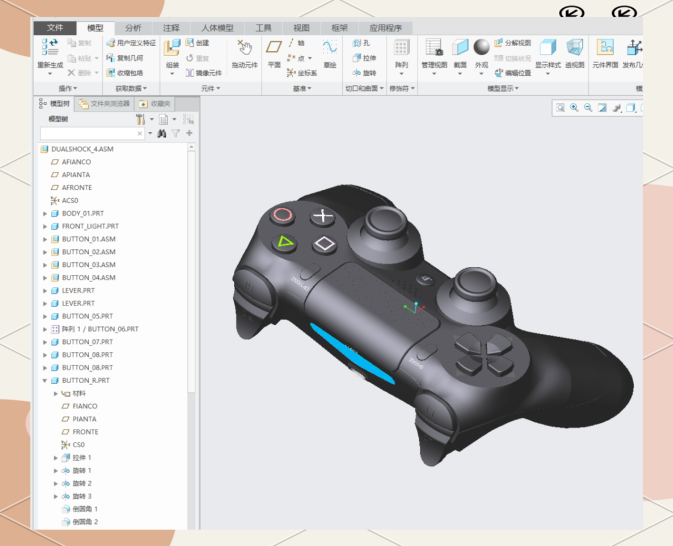Click the 截面 section icon
Image resolution: width=673 pixels, height=546 pixels.
coord(460,47)
